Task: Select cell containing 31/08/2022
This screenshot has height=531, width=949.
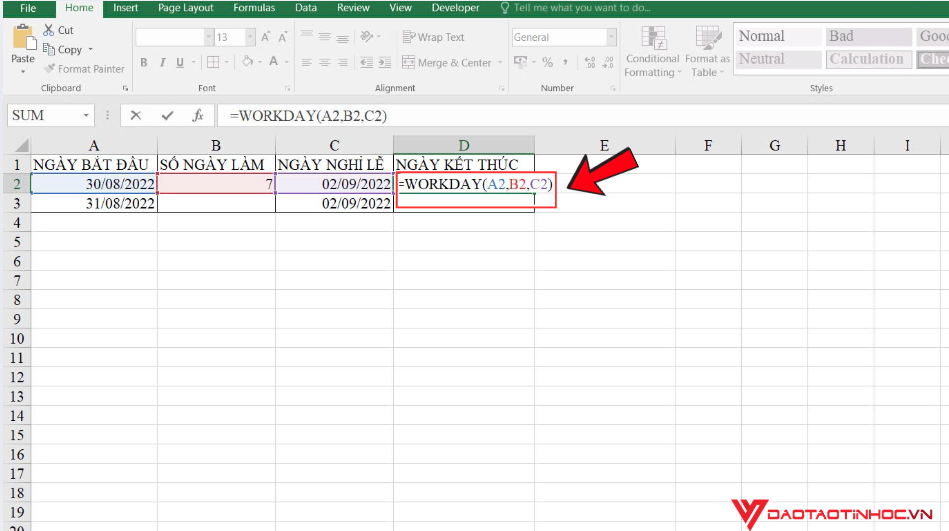Action: point(94,203)
